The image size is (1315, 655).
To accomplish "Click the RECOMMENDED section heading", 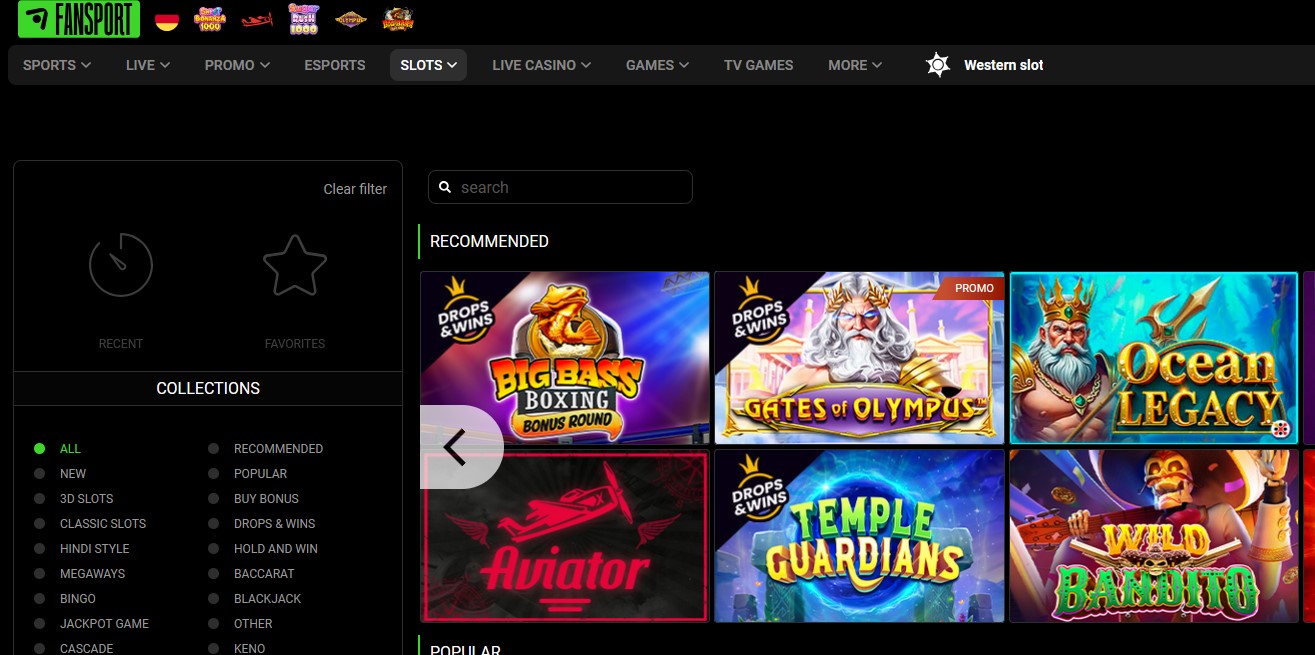I will click(x=489, y=241).
